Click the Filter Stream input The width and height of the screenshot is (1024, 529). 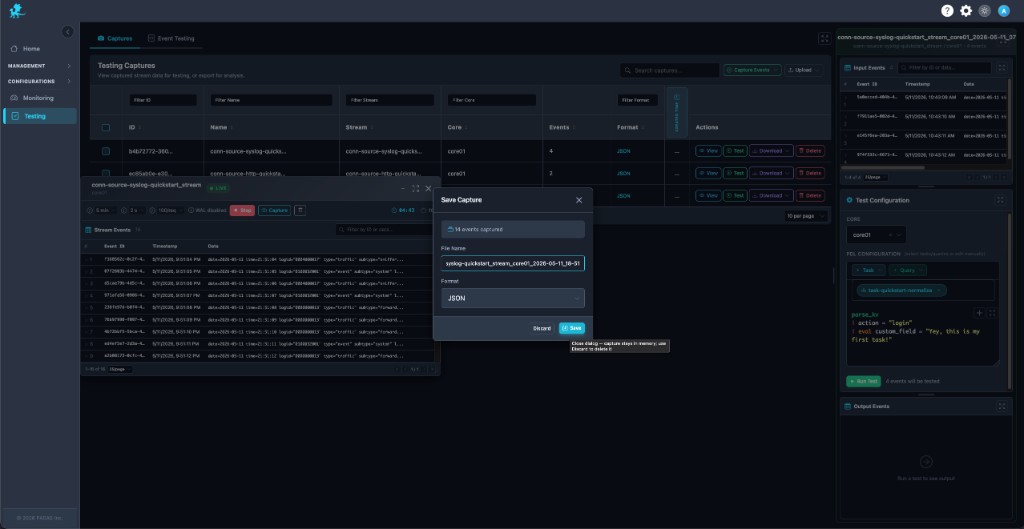click(x=390, y=101)
